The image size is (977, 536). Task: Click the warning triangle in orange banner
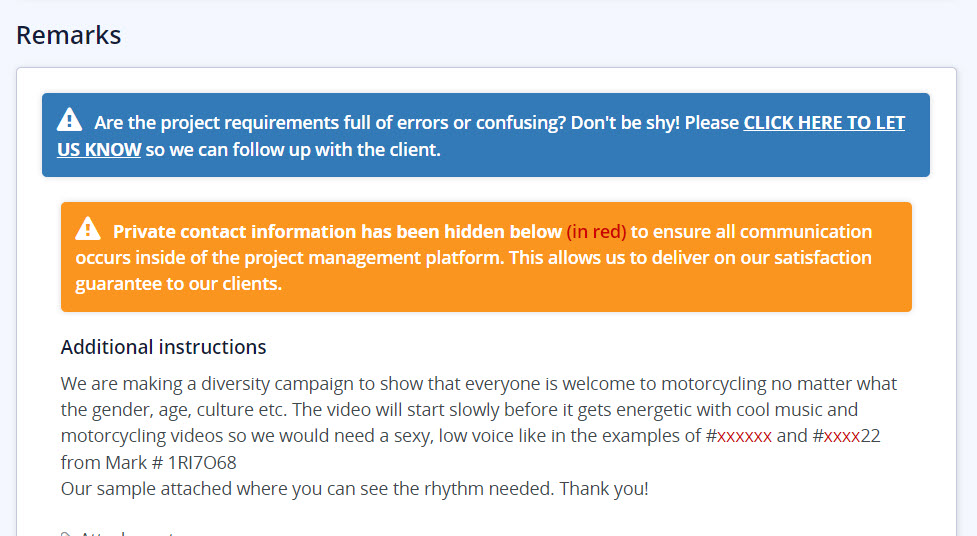pyautogui.click(x=88, y=230)
